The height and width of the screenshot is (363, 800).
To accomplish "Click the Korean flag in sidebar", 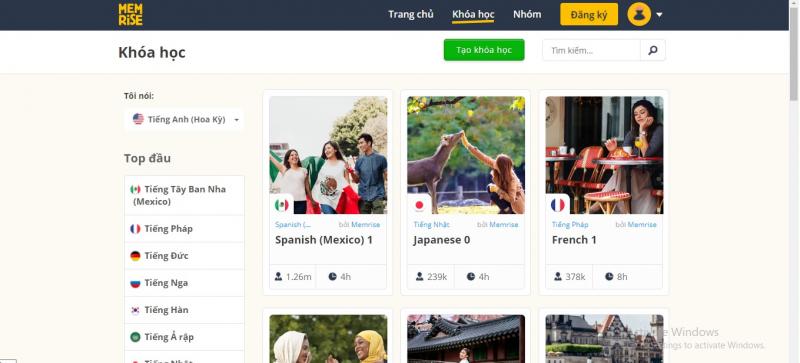I will (135, 310).
